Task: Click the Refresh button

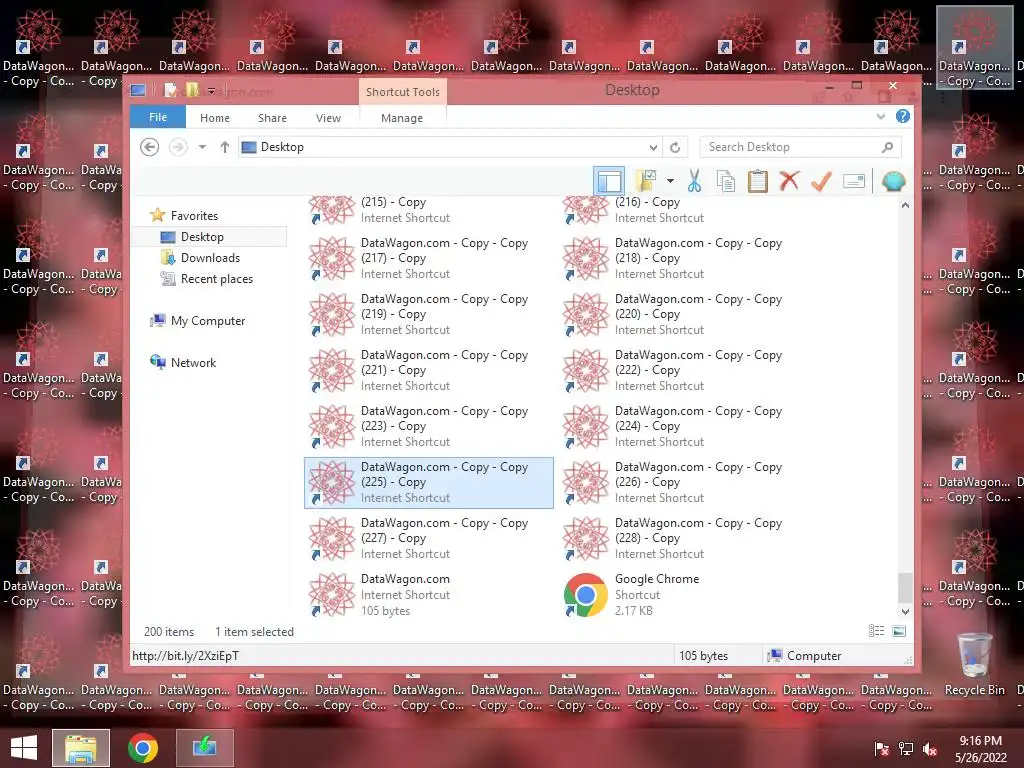Action: pos(675,147)
